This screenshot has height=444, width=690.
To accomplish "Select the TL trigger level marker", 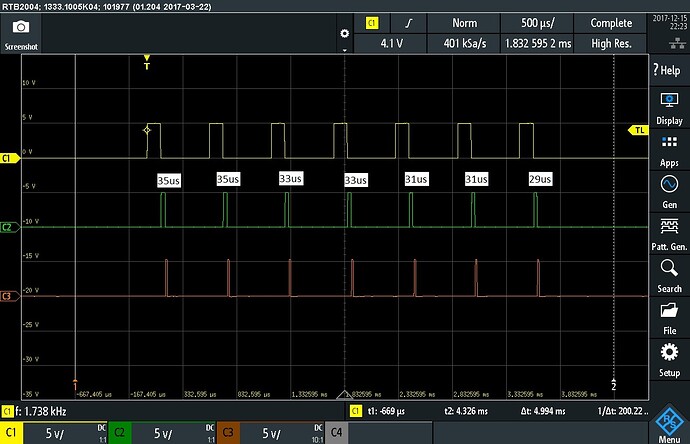I will tap(638, 130).
